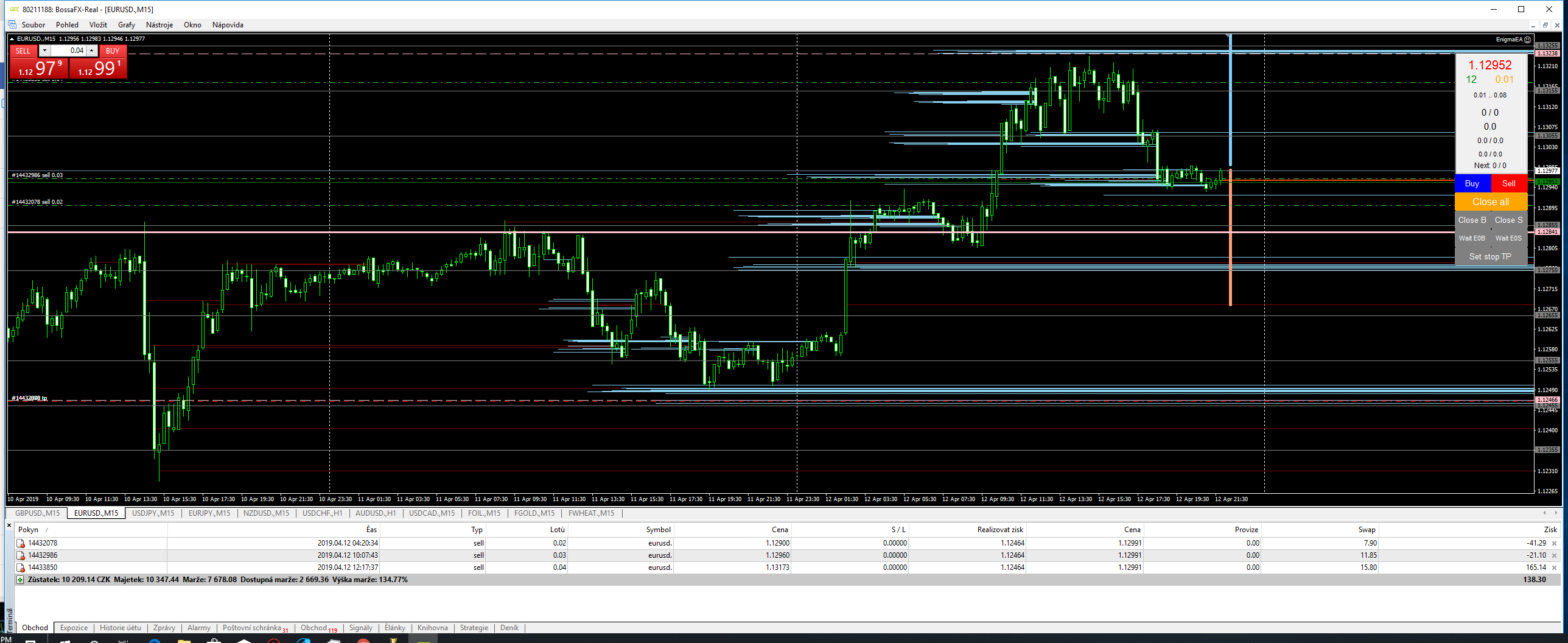Click the order icon for ticket 14433850
The width and height of the screenshot is (1568, 643).
[x=21, y=567]
